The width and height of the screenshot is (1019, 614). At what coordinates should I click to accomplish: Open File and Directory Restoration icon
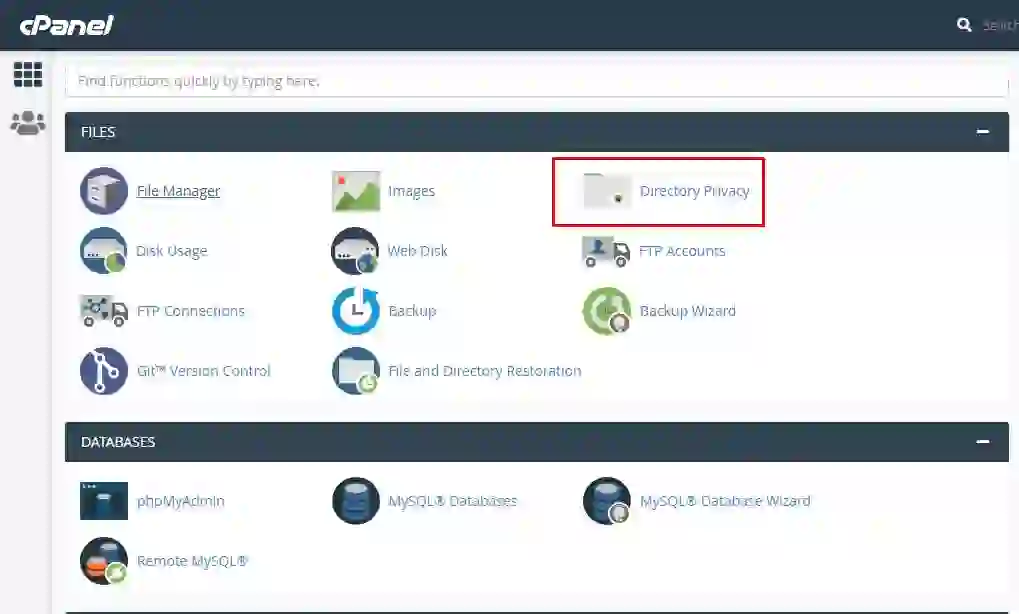click(x=355, y=371)
